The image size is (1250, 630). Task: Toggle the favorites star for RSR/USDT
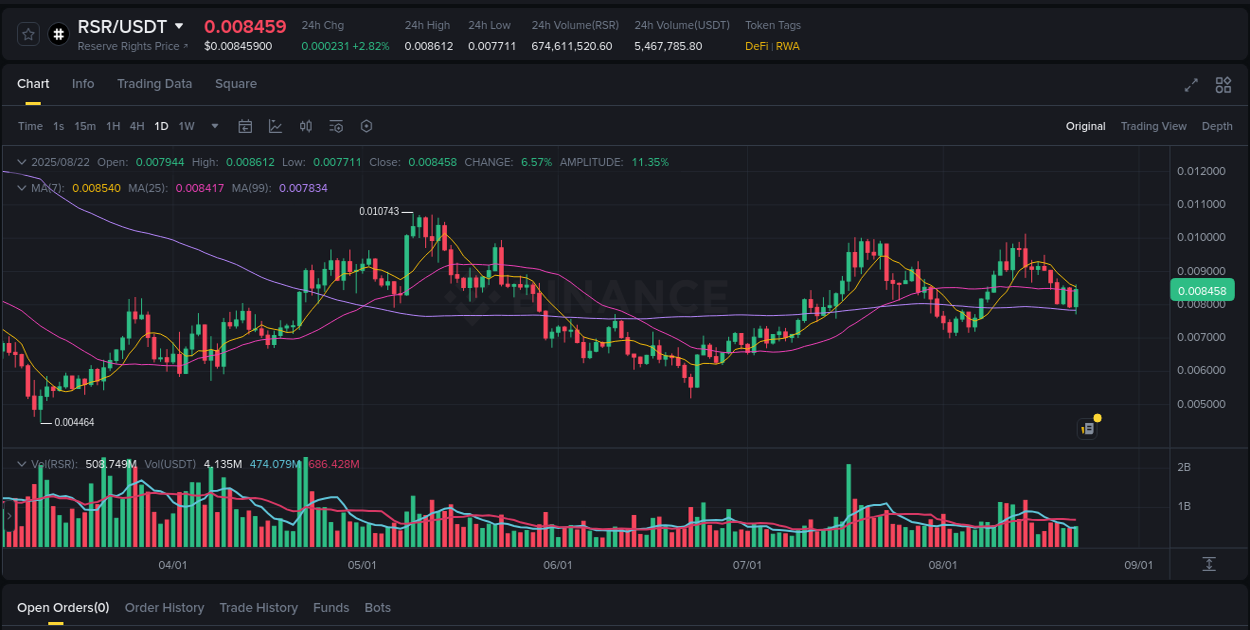[x=27, y=33]
